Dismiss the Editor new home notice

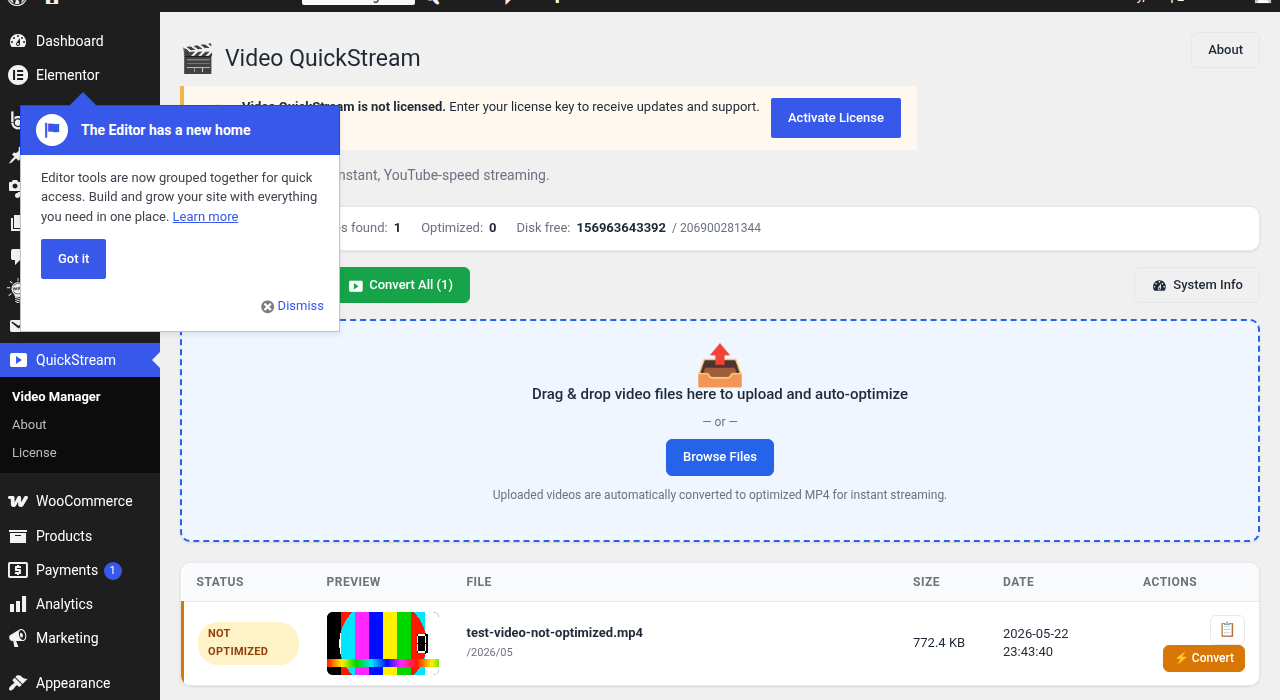292,306
